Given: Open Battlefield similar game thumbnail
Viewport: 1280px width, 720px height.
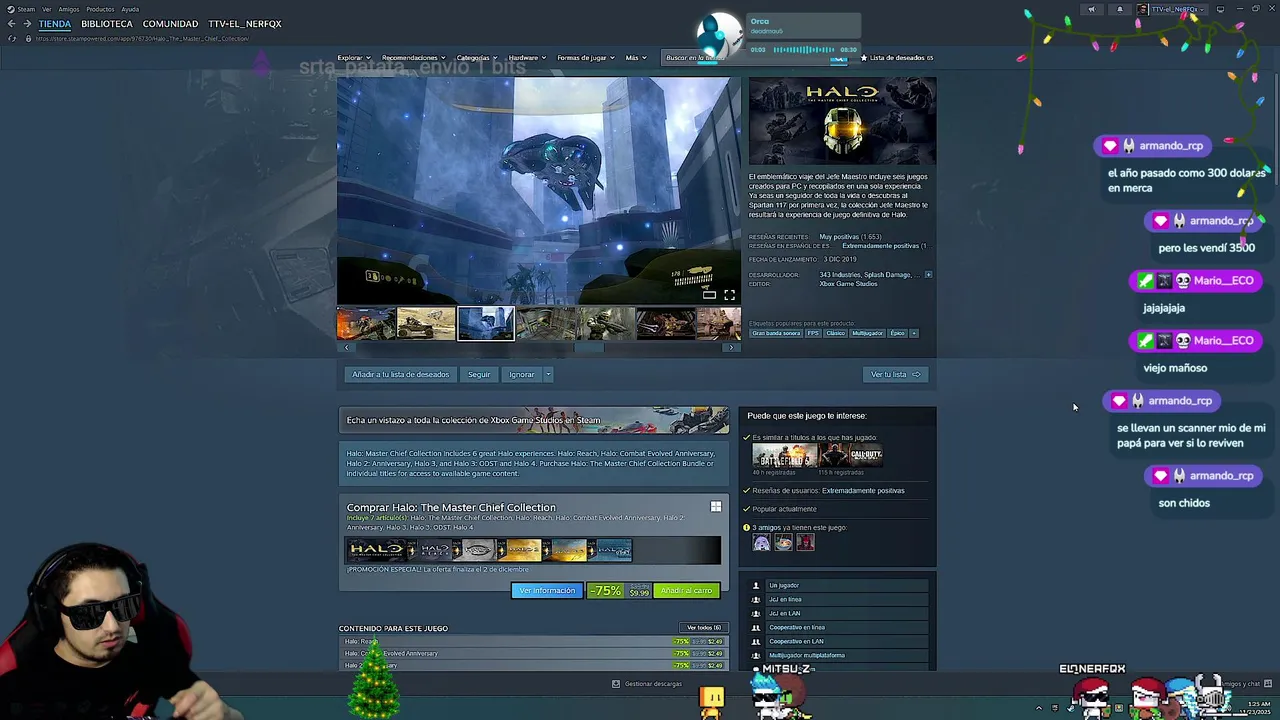Looking at the screenshot, I should coord(784,456).
